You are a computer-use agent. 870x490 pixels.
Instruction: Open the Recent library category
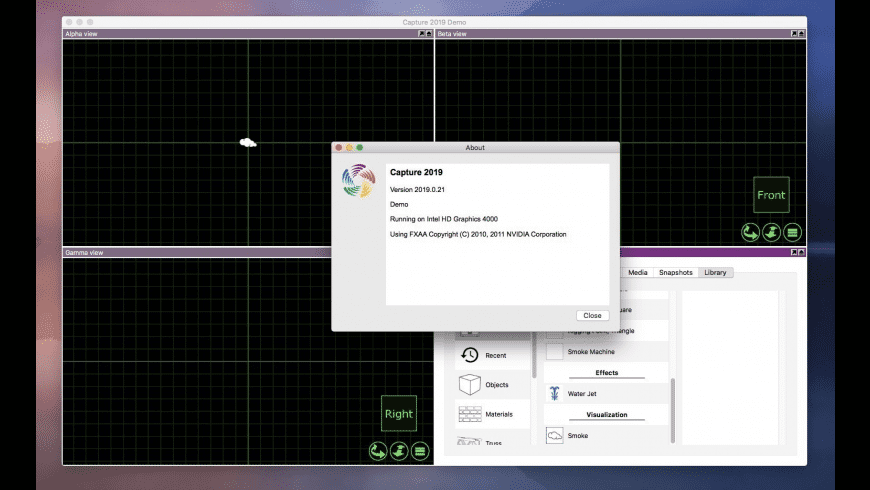493,355
